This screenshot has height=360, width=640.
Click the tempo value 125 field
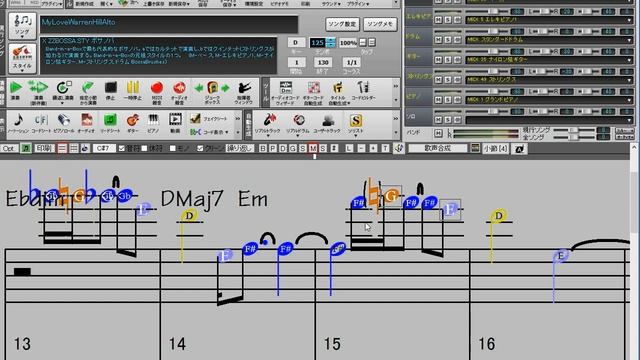pyautogui.click(x=317, y=42)
